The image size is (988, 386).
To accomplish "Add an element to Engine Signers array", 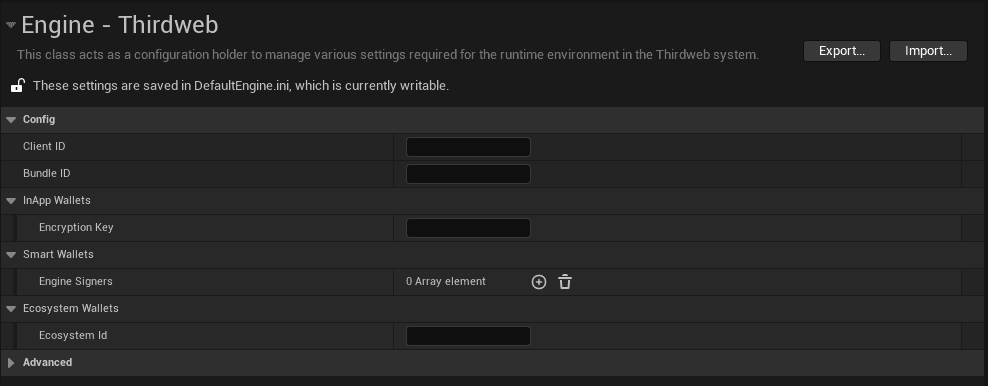I will pos(539,282).
